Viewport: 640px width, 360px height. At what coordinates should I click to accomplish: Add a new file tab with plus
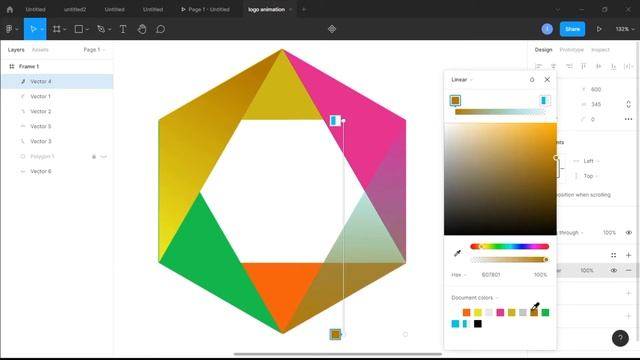(303, 9)
